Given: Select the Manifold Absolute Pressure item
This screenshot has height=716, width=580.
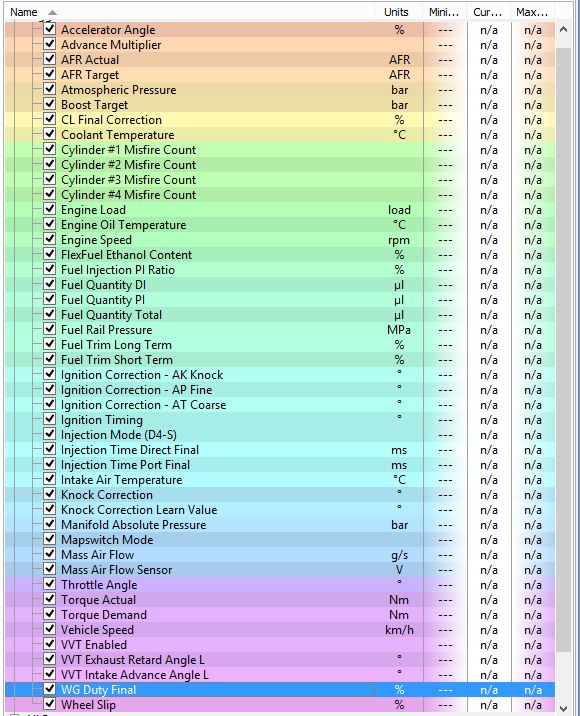Looking at the screenshot, I should 280,525.
